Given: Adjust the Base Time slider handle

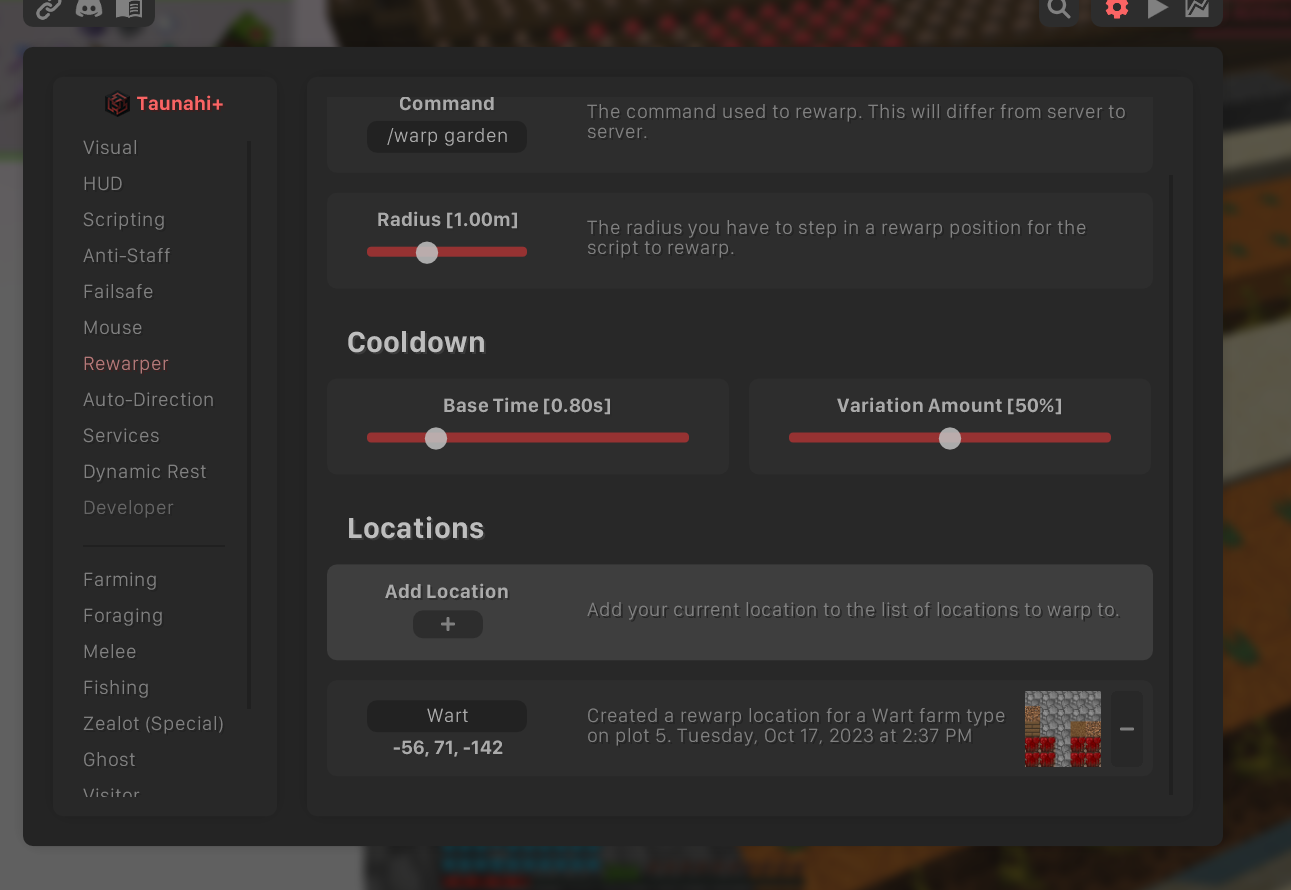Looking at the screenshot, I should (x=436, y=438).
